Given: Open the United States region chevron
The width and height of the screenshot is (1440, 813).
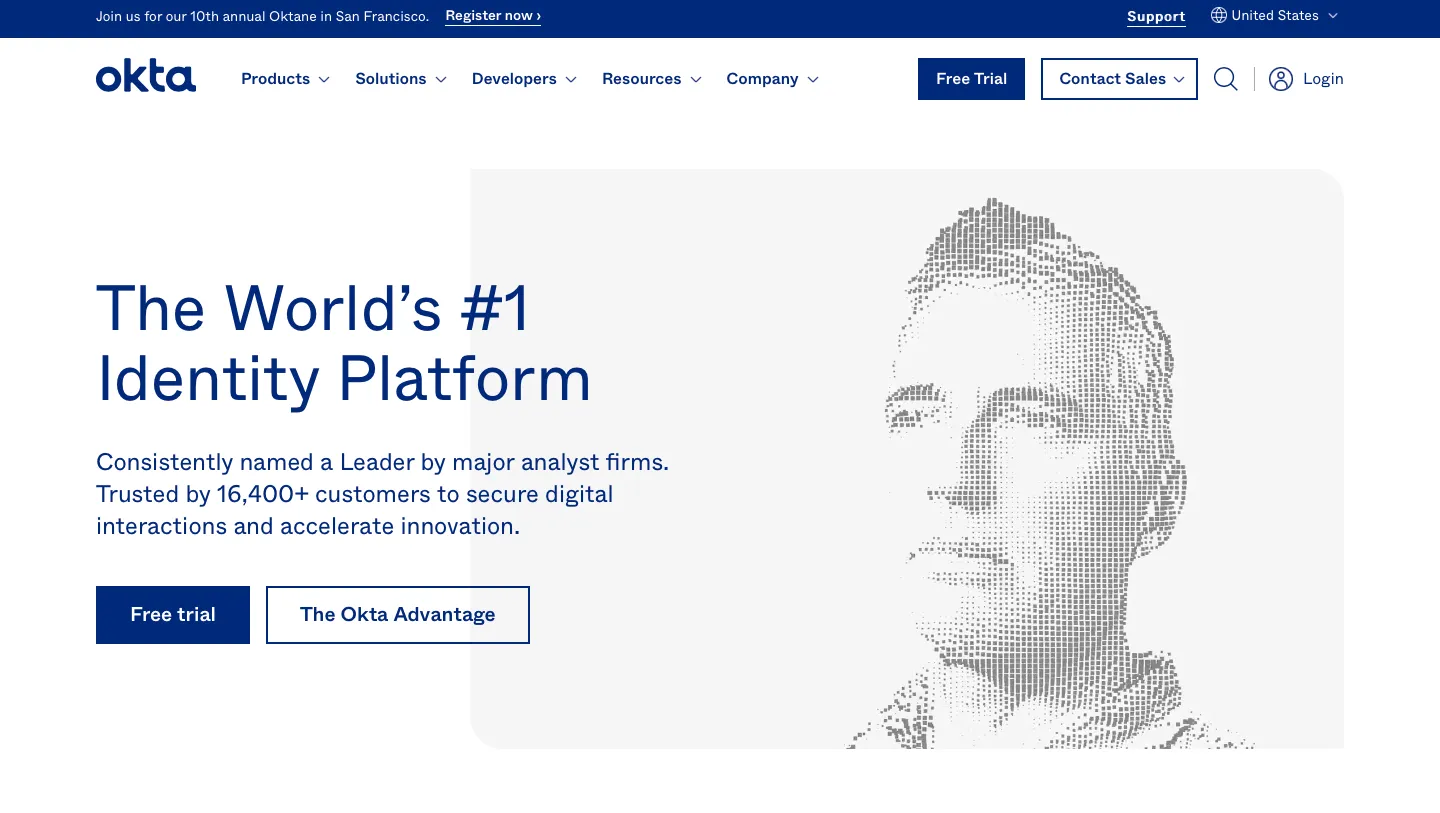Looking at the screenshot, I should (1332, 16).
